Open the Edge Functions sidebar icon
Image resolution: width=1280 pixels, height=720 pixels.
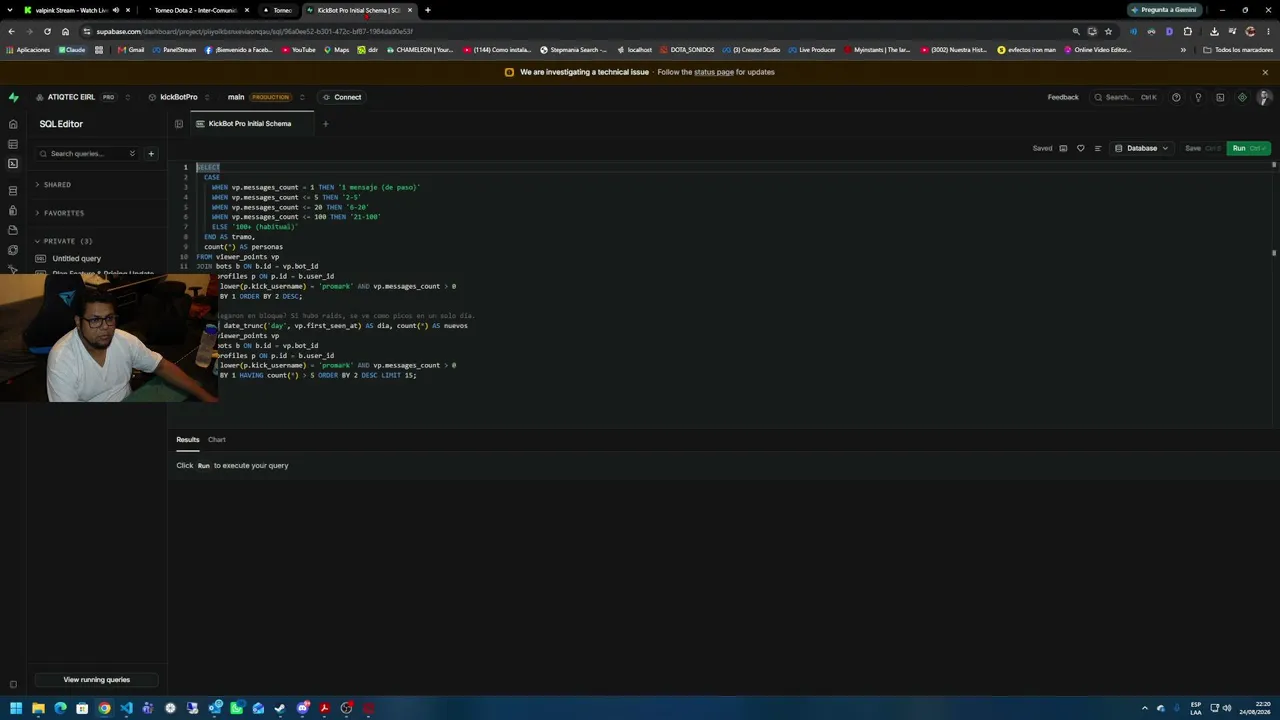coord(13,250)
